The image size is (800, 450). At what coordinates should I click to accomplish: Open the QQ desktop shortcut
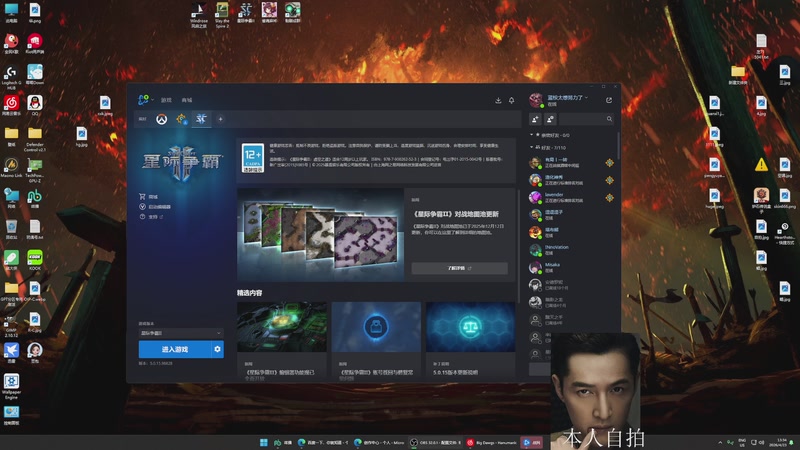[35, 106]
